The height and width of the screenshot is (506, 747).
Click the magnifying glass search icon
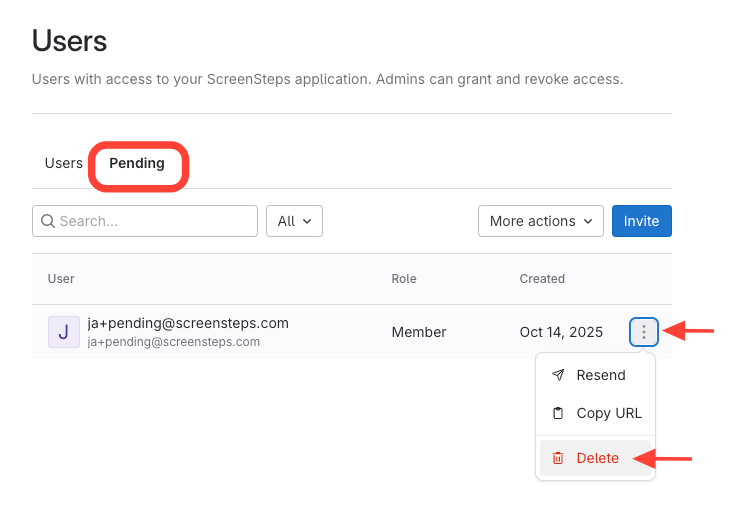click(47, 221)
